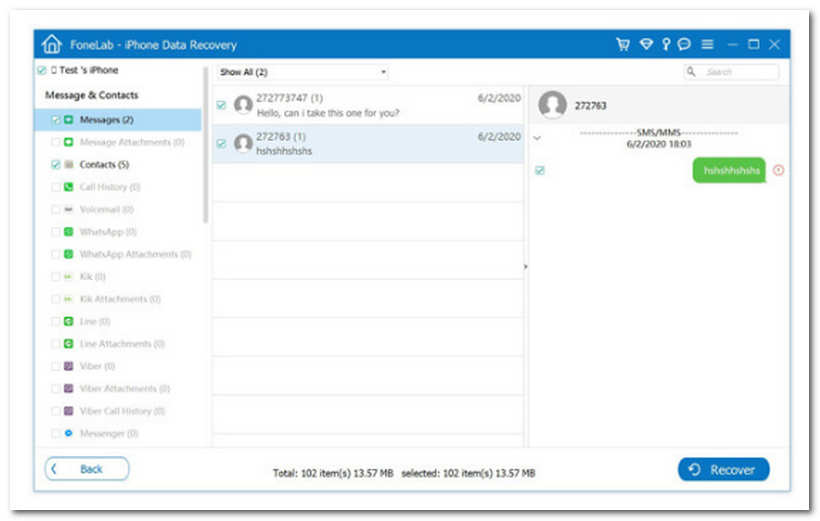
Task: Click the Viber Attachments icon
Action: (x=69, y=389)
